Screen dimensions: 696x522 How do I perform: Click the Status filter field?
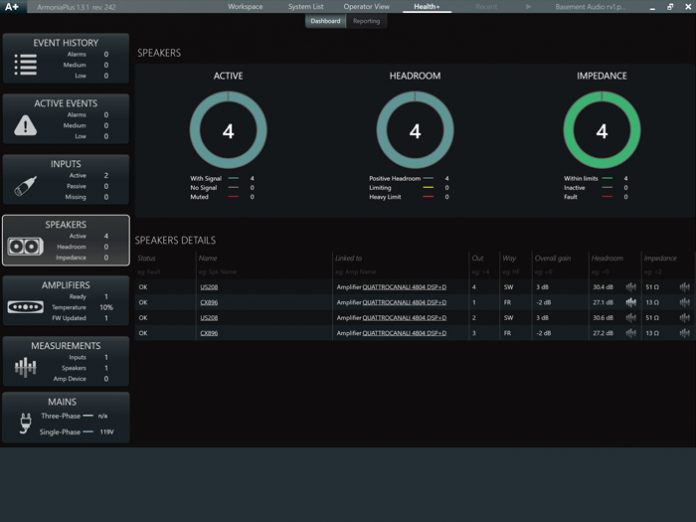[165, 272]
